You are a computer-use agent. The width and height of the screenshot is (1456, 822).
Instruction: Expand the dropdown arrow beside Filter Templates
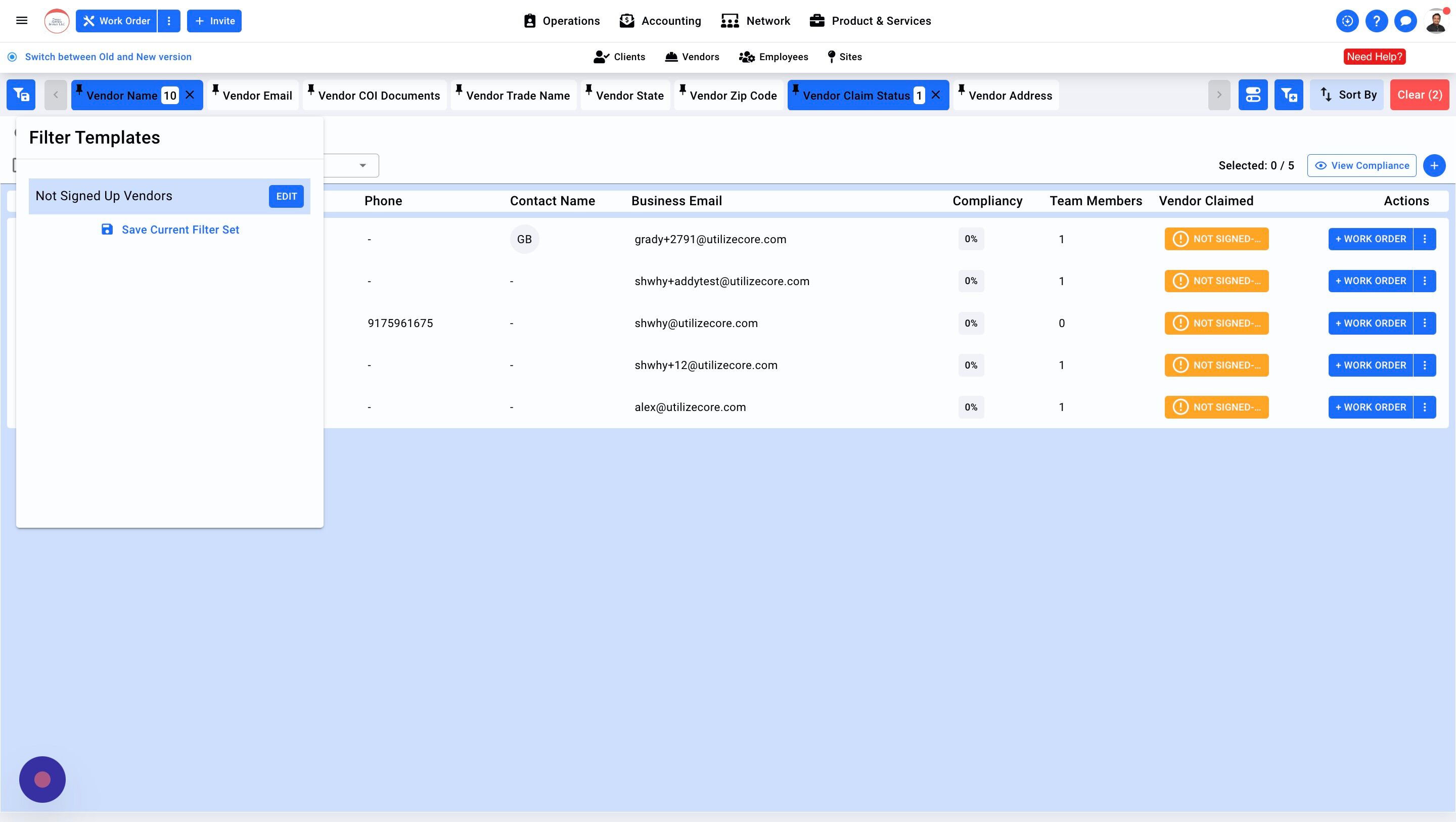(x=362, y=166)
